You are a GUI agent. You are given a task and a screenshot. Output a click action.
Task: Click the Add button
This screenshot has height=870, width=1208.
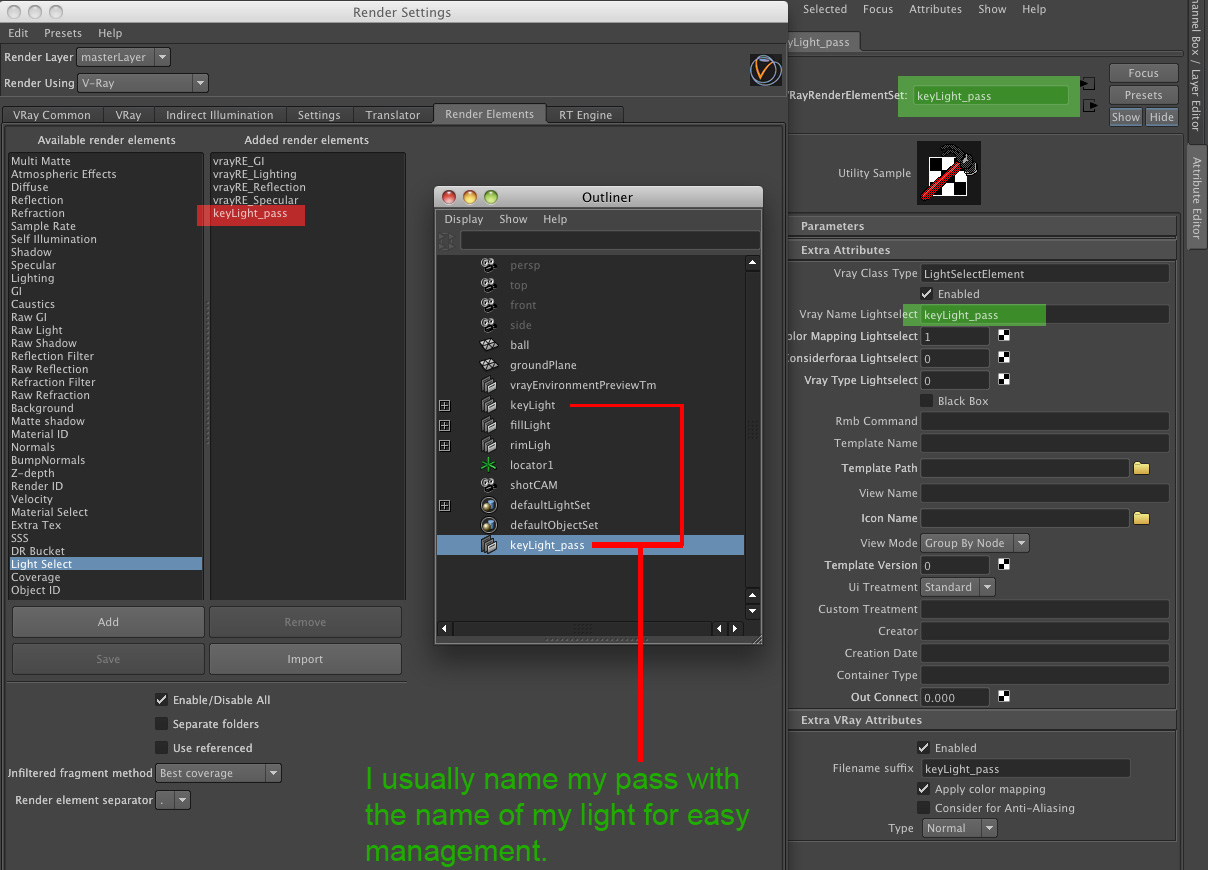(108, 622)
